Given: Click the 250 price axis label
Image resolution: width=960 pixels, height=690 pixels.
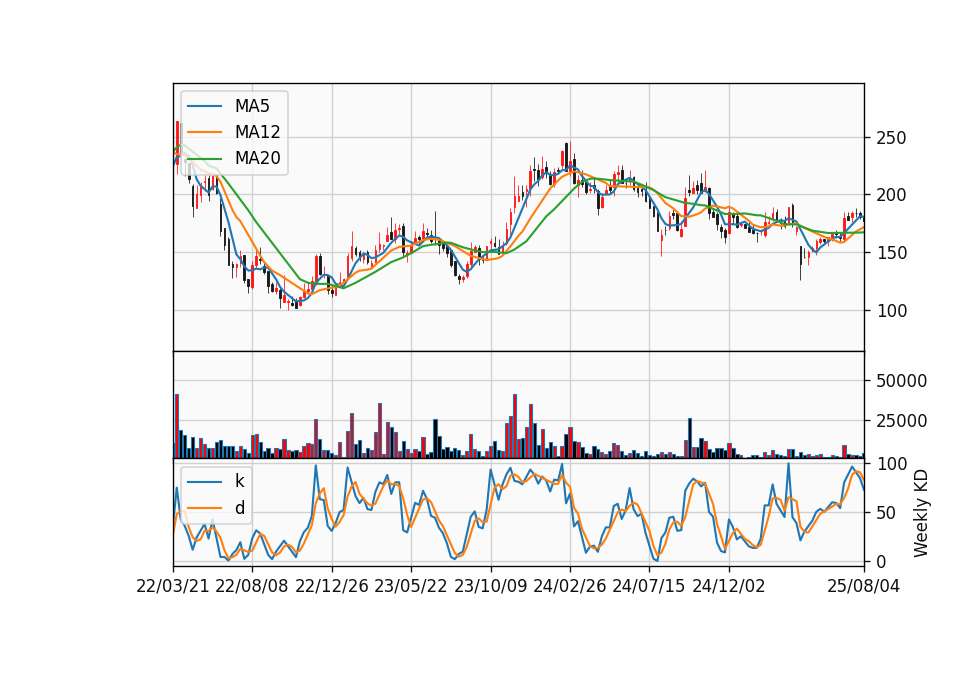Looking at the screenshot, I should [891, 138].
